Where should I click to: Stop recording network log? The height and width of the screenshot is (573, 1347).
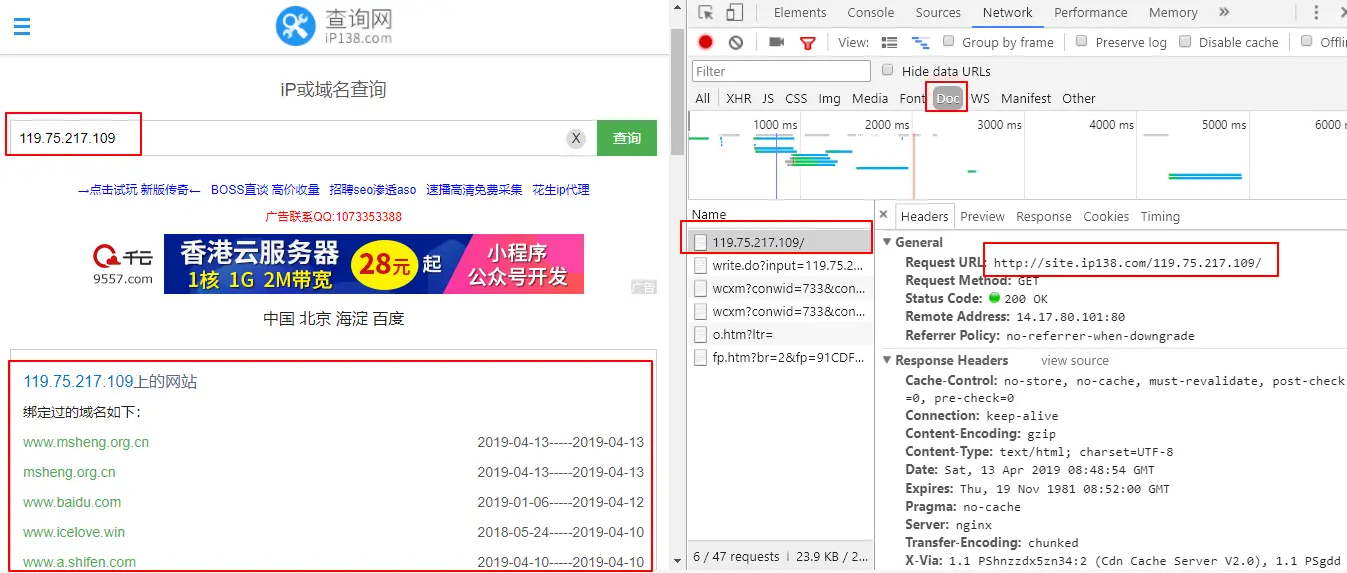click(706, 42)
